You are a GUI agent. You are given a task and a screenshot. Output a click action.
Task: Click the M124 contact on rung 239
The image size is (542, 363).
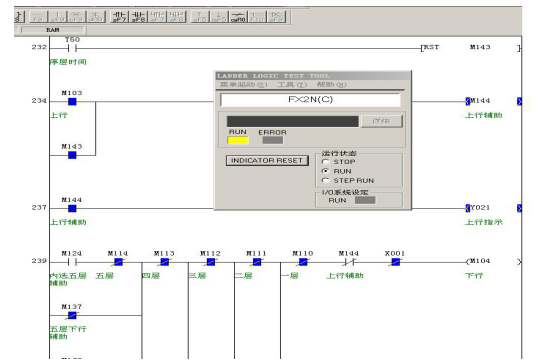pyautogui.click(x=72, y=262)
